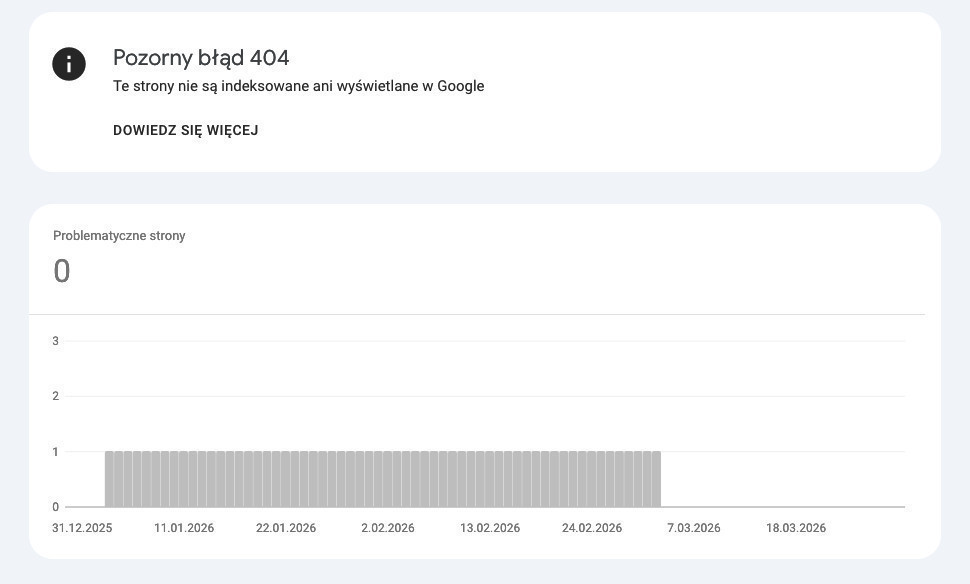Select the description text about Google indexing
The image size is (970, 584).
coord(298,86)
